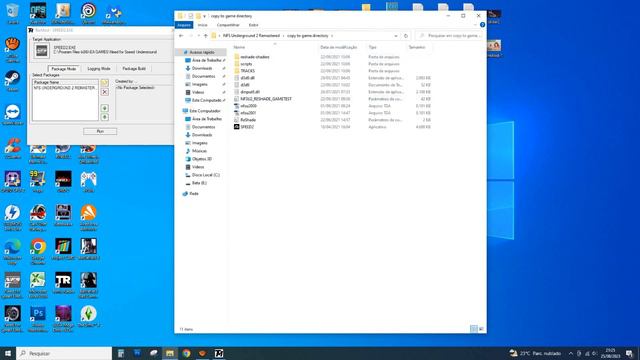Open the Início ribbon tab
640x360 pixels.
[x=202, y=25]
